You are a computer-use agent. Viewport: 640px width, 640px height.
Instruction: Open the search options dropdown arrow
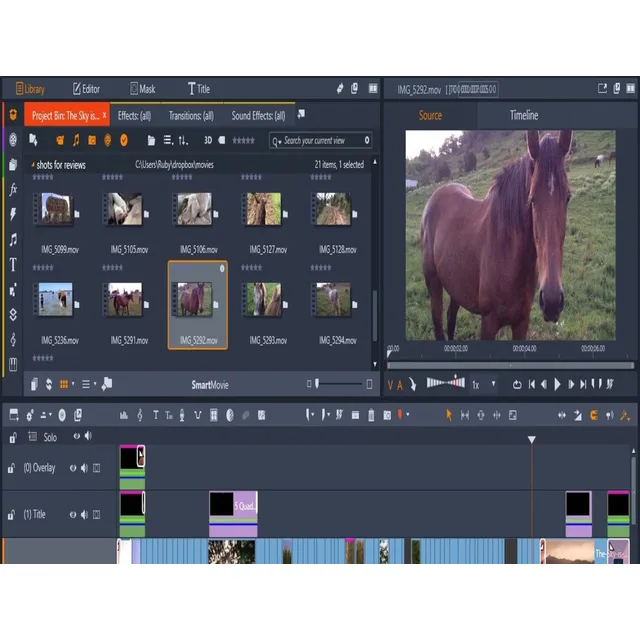[x=280, y=142]
